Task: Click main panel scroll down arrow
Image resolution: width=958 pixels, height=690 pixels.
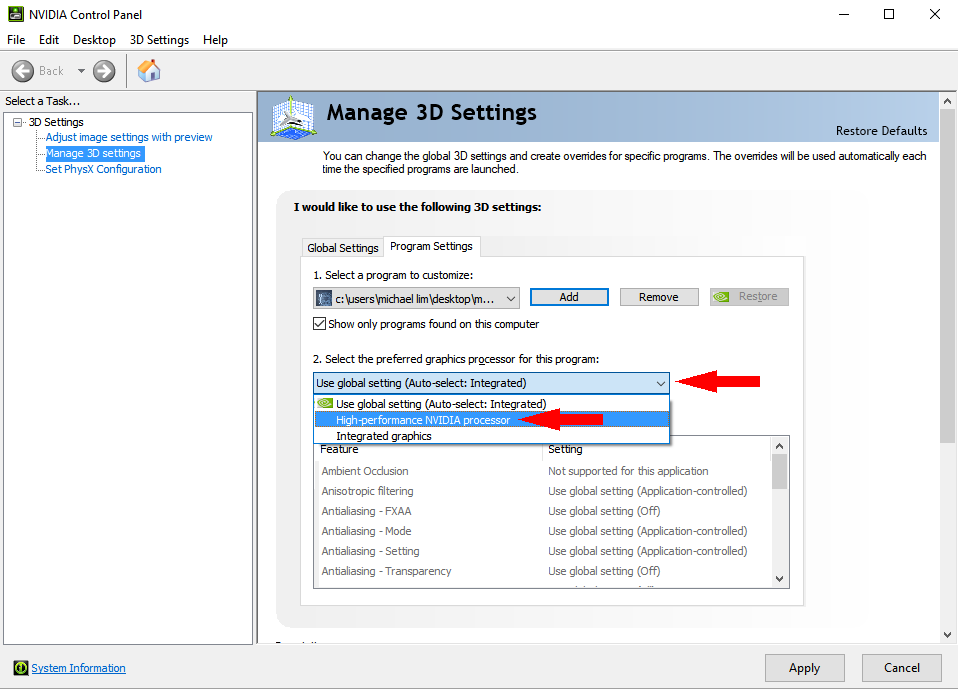Action: [x=947, y=635]
